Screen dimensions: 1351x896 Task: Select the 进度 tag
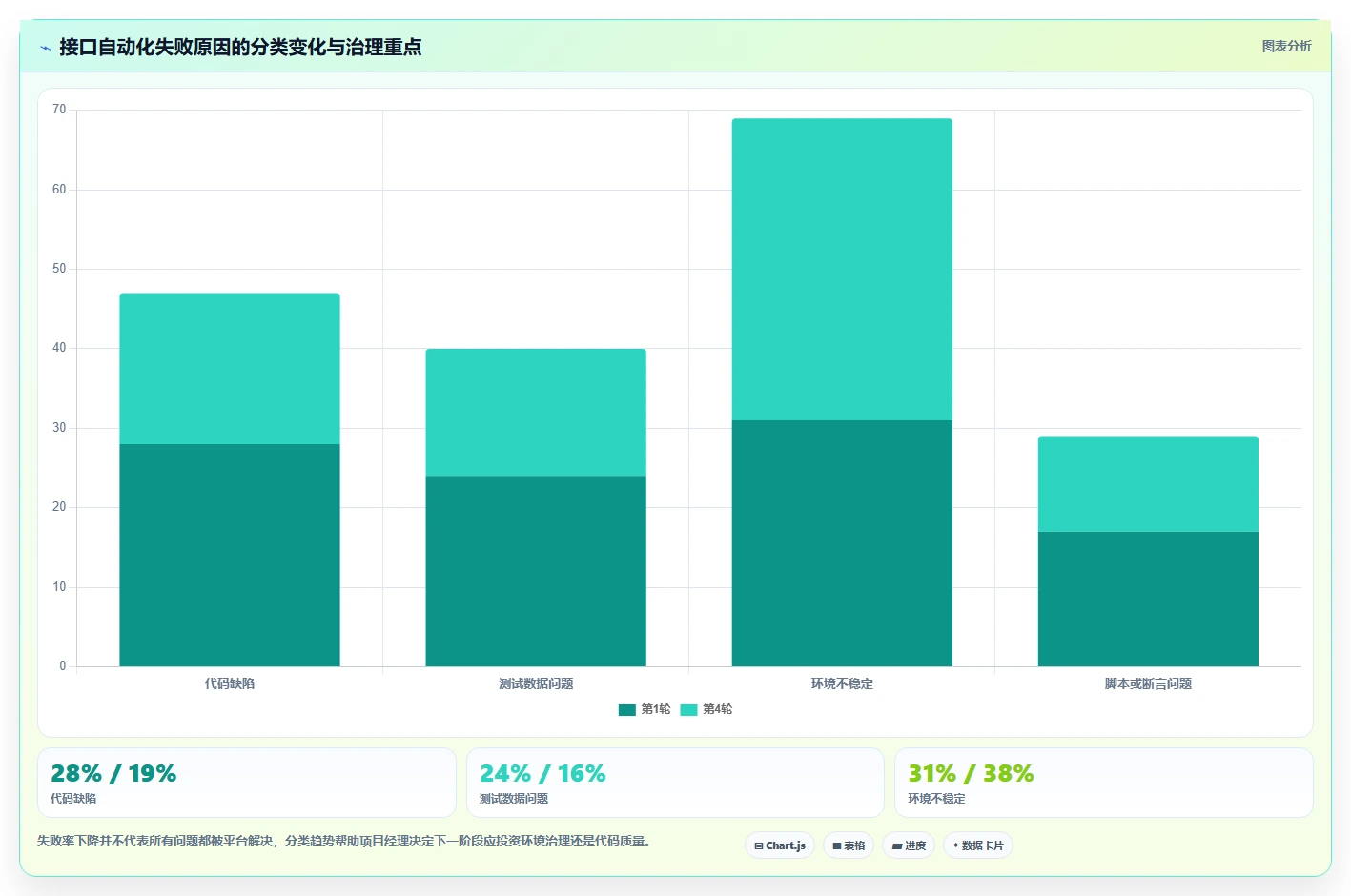909,845
